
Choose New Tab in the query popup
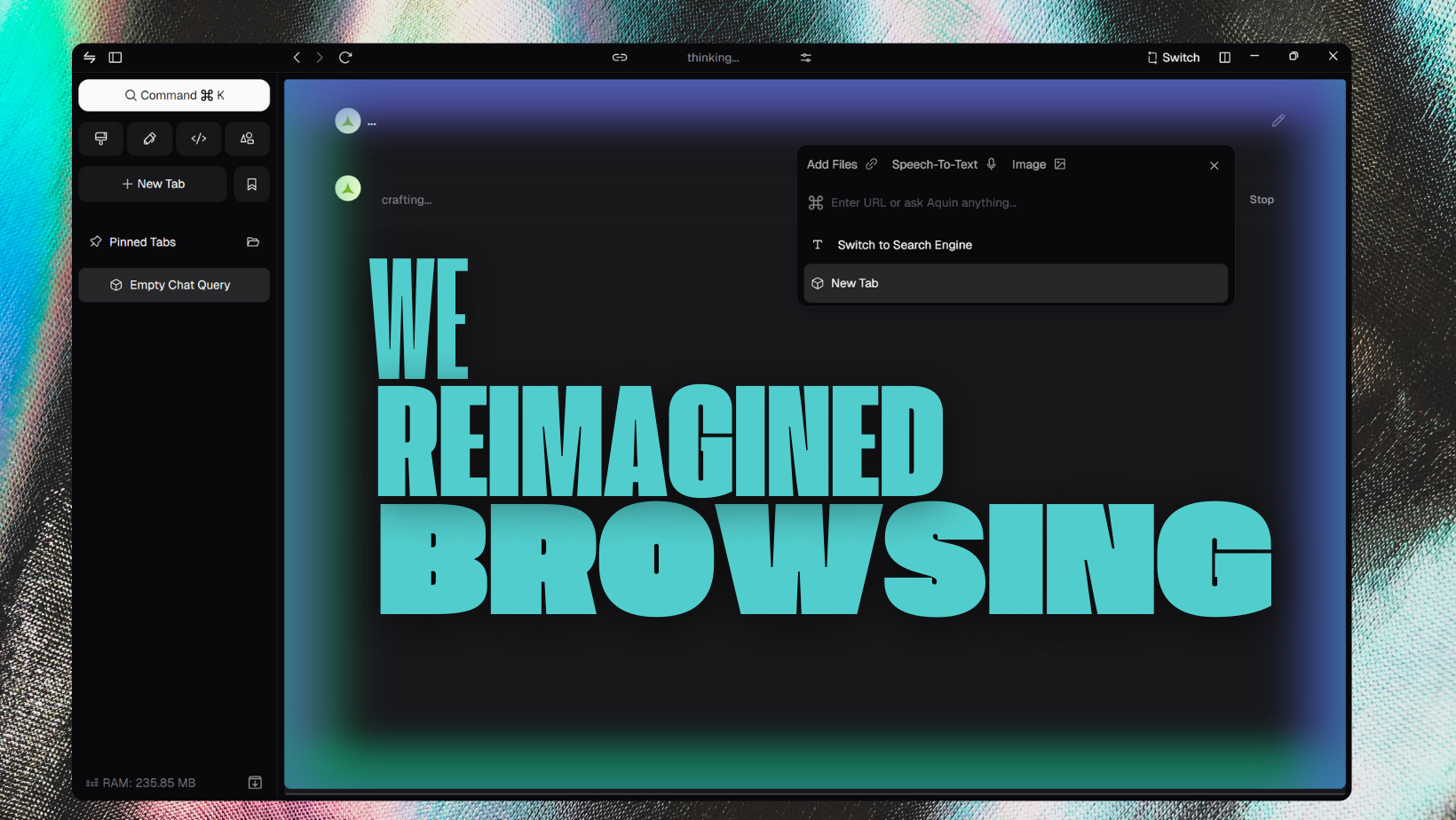(x=854, y=282)
